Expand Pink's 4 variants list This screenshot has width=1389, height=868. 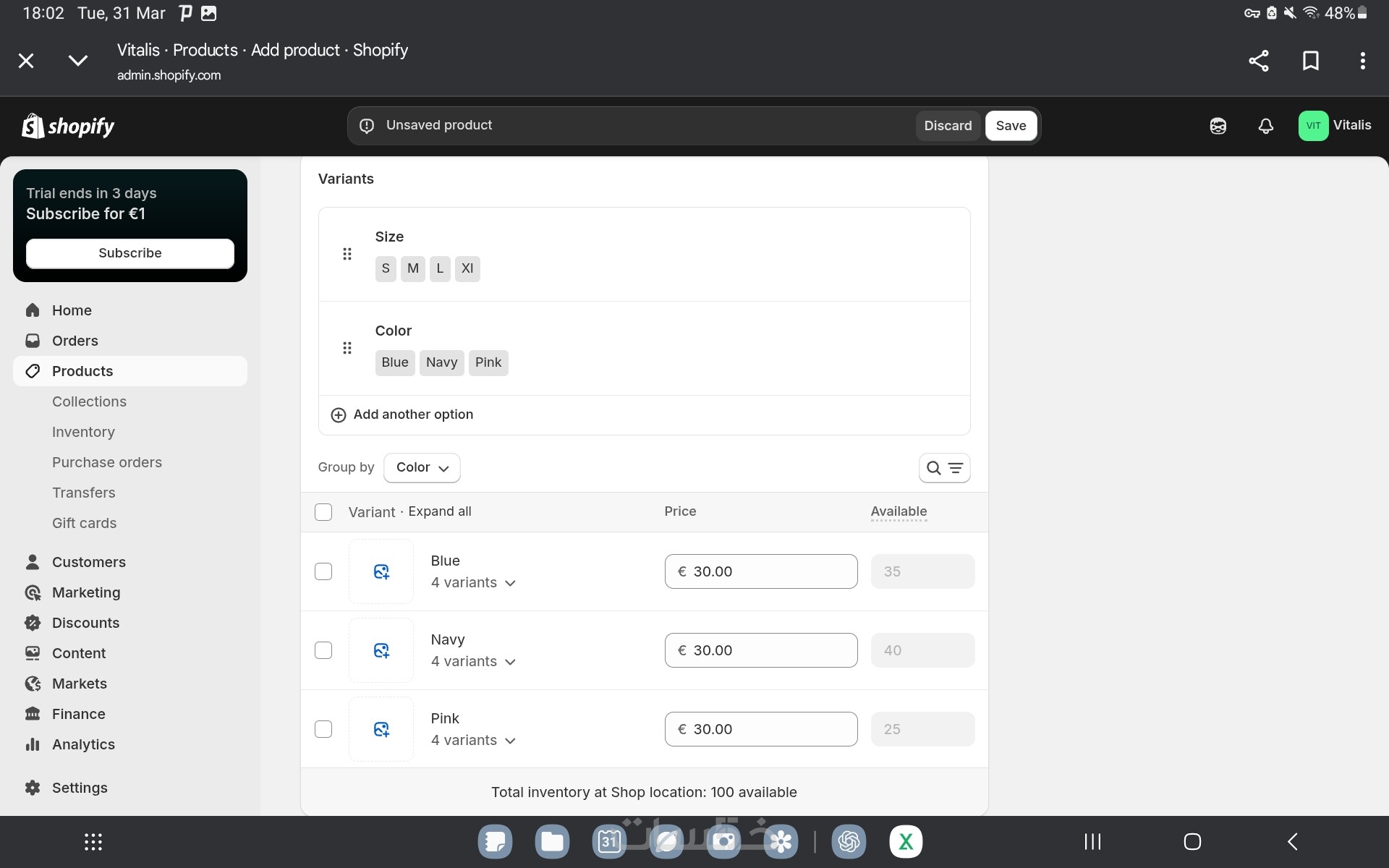pyautogui.click(x=473, y=741)
